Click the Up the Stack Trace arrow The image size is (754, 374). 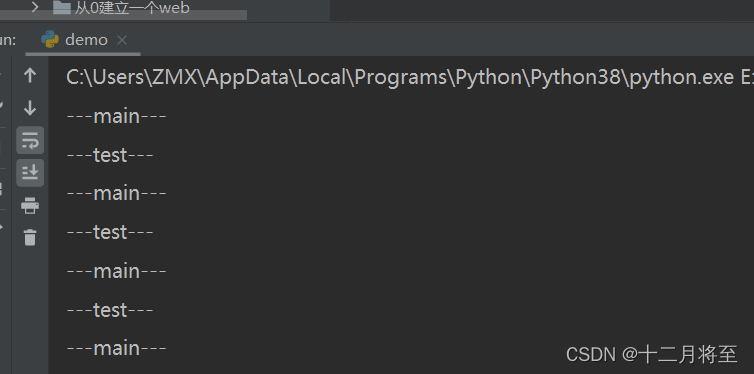30,75
